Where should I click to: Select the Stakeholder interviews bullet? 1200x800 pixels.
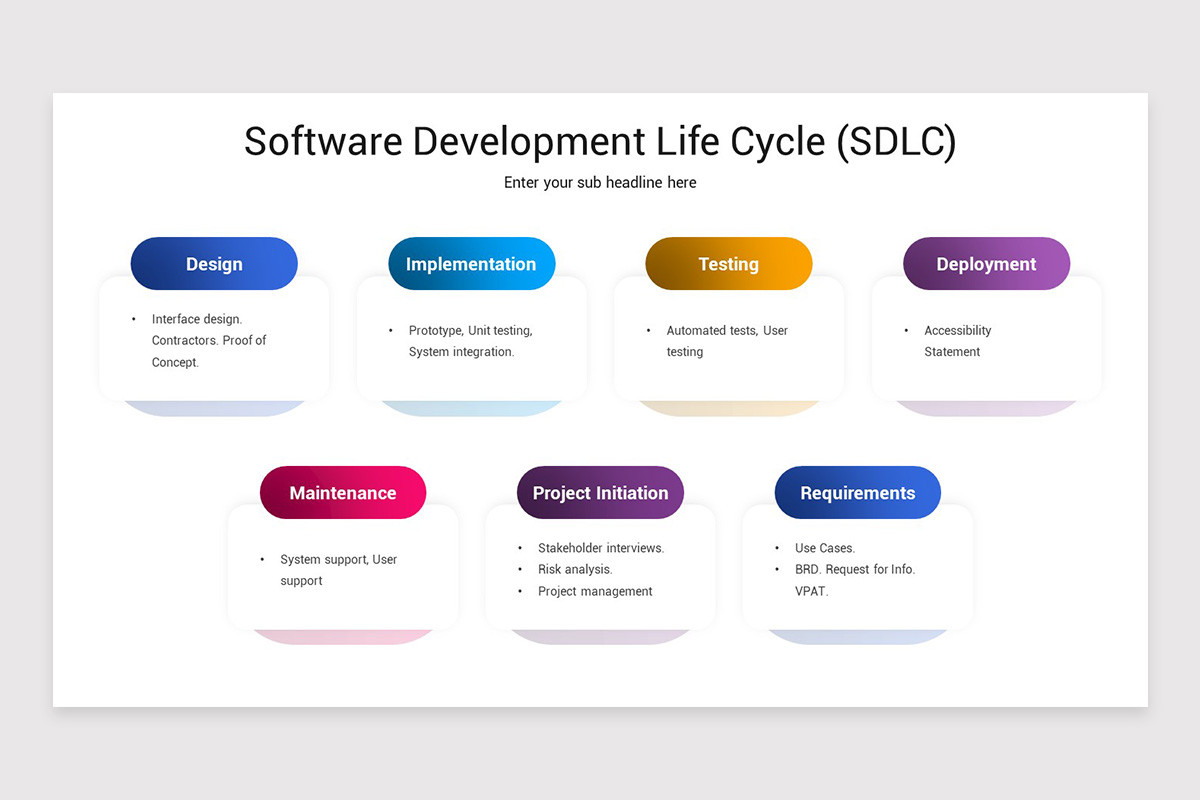click(601, 547)
